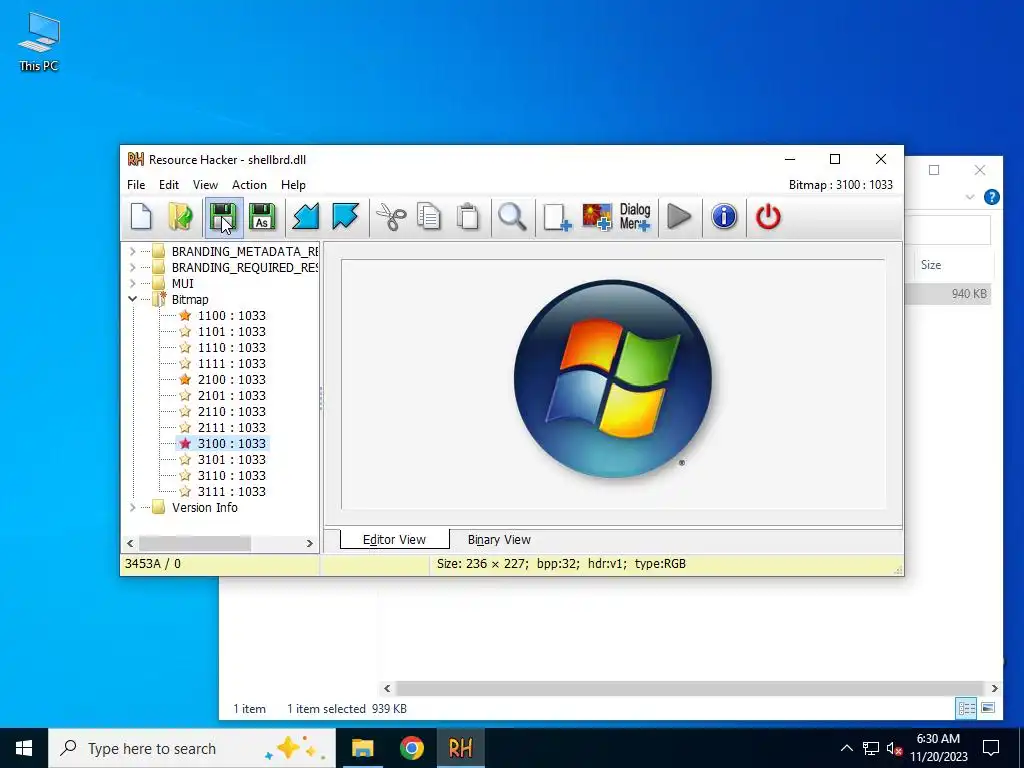Open the This PC desktop icon
The image size is (1024, 768).
[x=39, y=42]
